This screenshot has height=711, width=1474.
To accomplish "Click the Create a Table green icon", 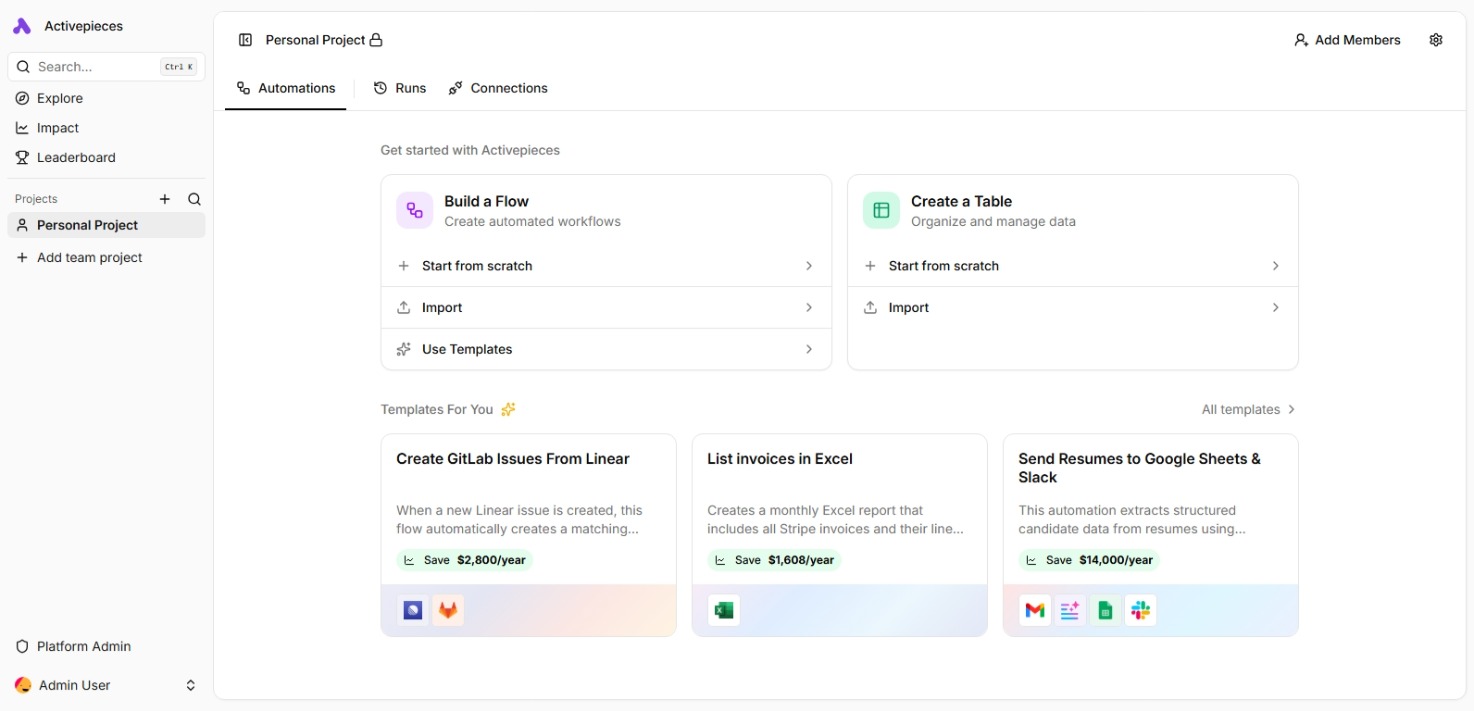I will (881, 210).
